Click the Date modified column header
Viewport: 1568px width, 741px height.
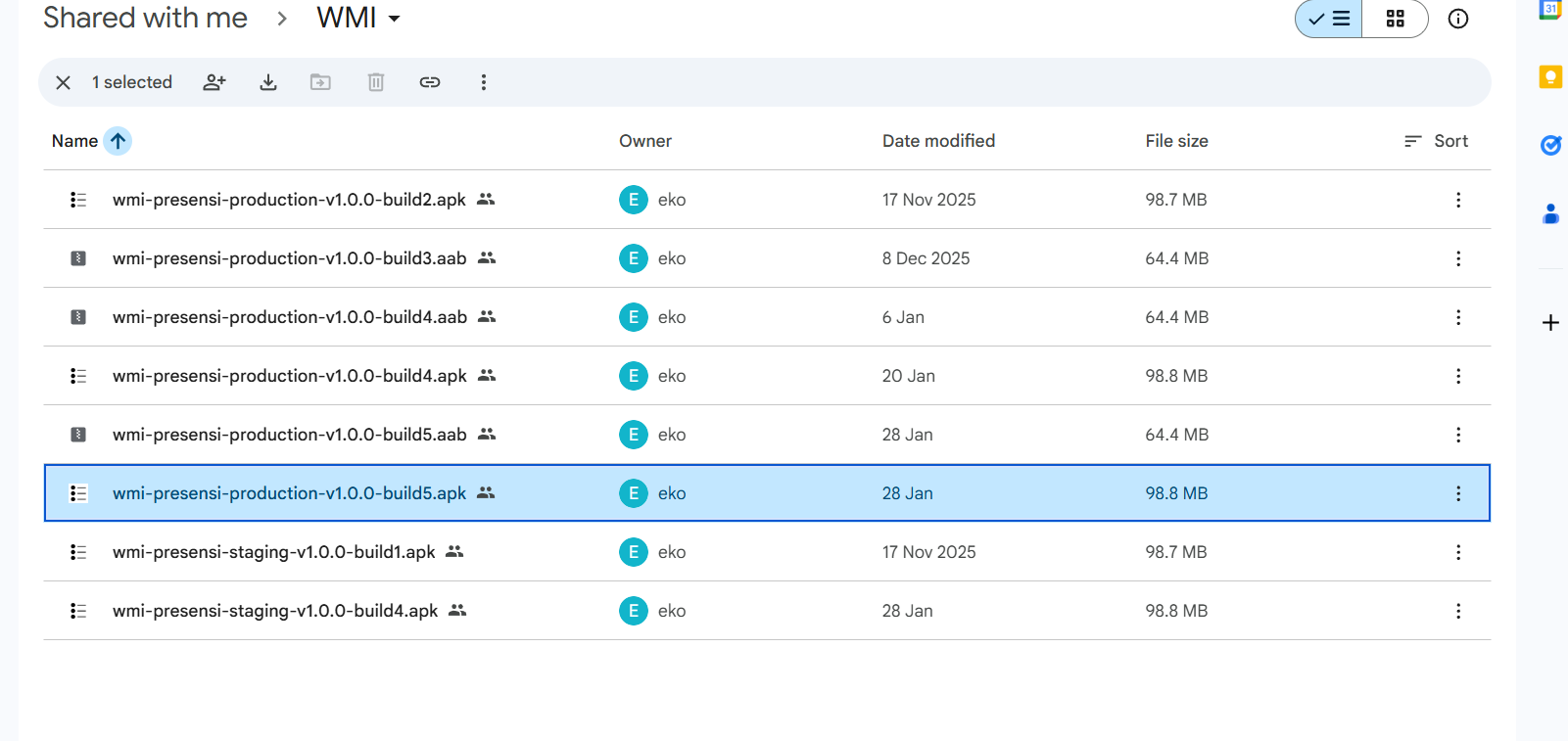(938, 141)
